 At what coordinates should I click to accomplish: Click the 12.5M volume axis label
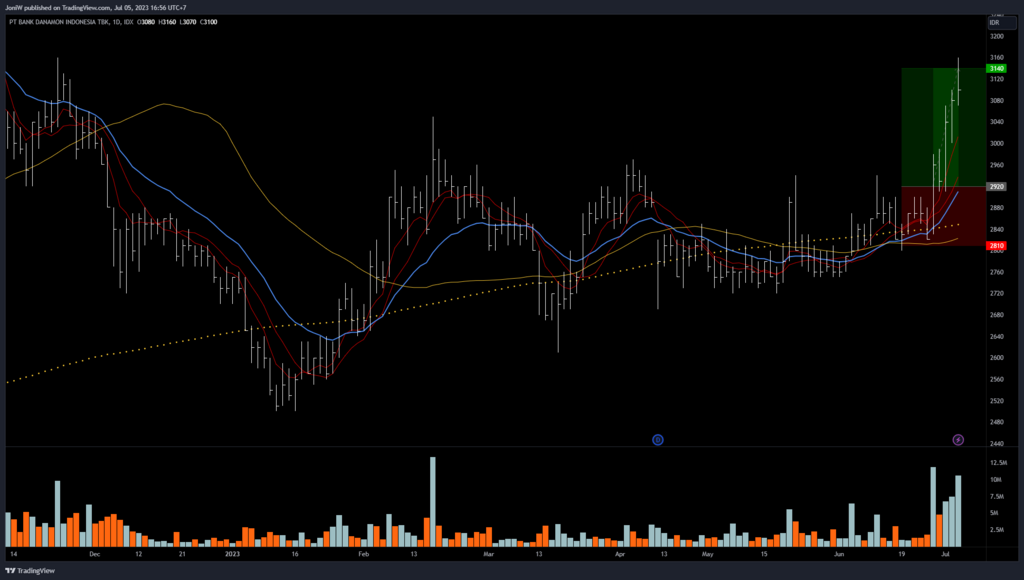(997, 463)
